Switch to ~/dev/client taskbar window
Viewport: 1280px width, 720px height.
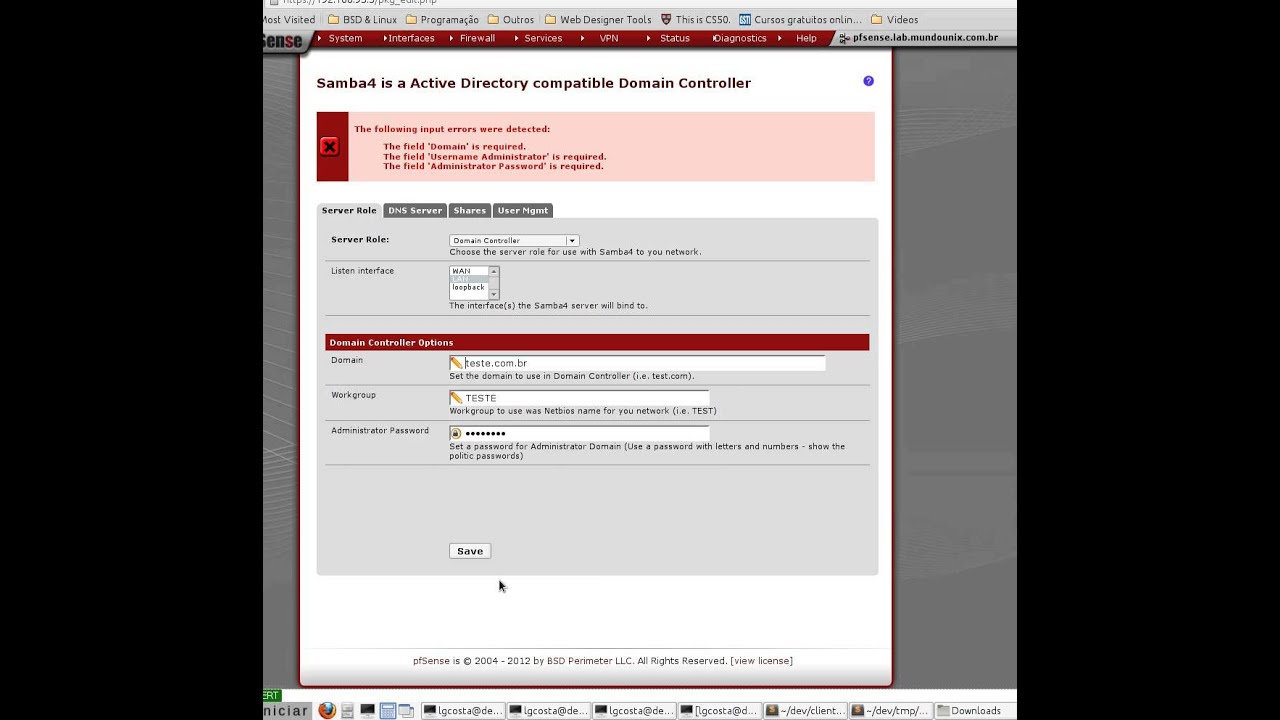pos(804,711)
